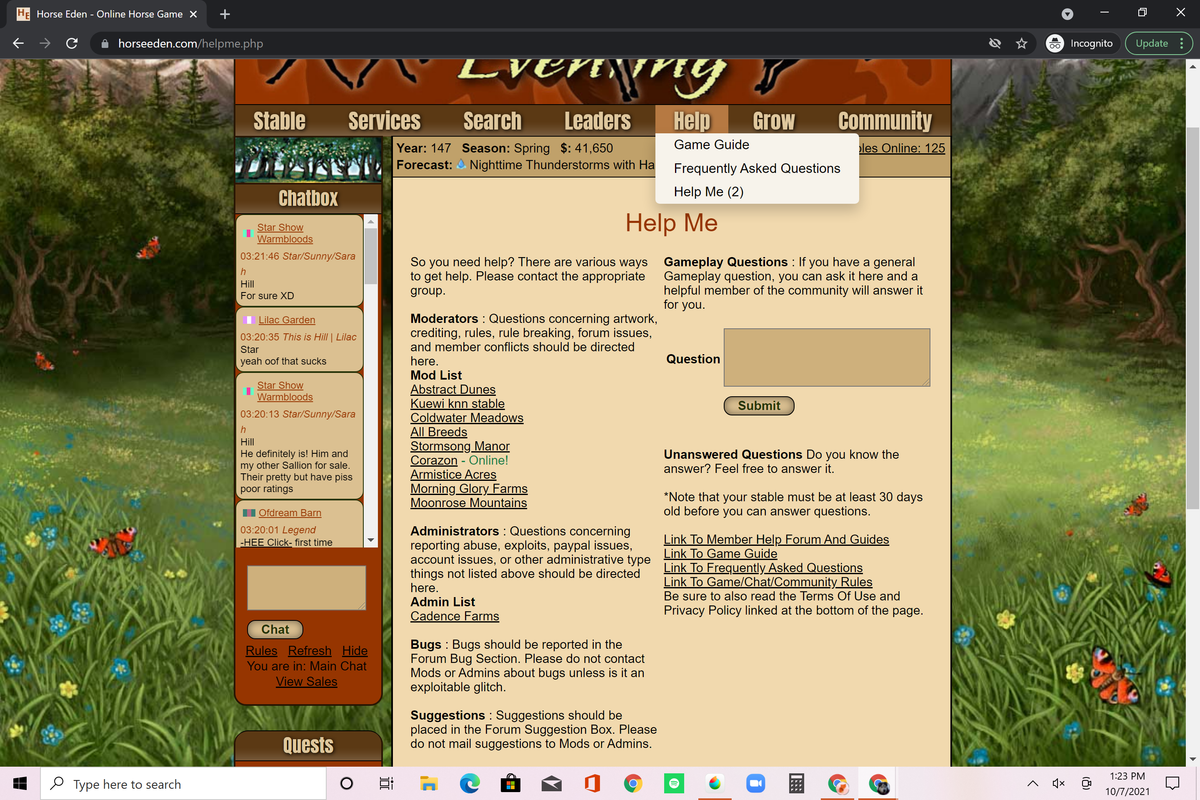Click the chat message input box
Screen dimensions: 1200x800
[x=306, y=588]
